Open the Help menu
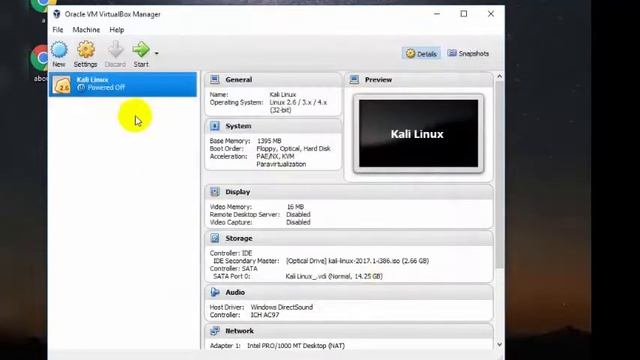The image size is (640, 360). click(x=117, y=30)
